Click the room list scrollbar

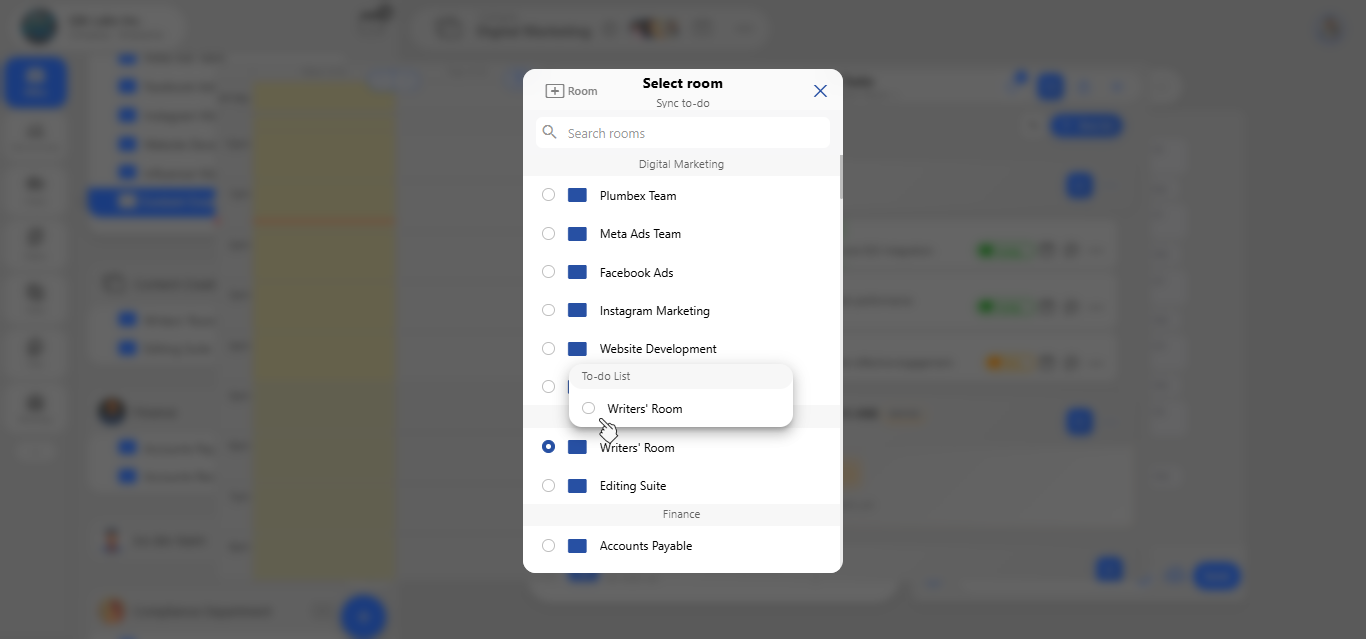pyautogui.click(x=841, y=177)
